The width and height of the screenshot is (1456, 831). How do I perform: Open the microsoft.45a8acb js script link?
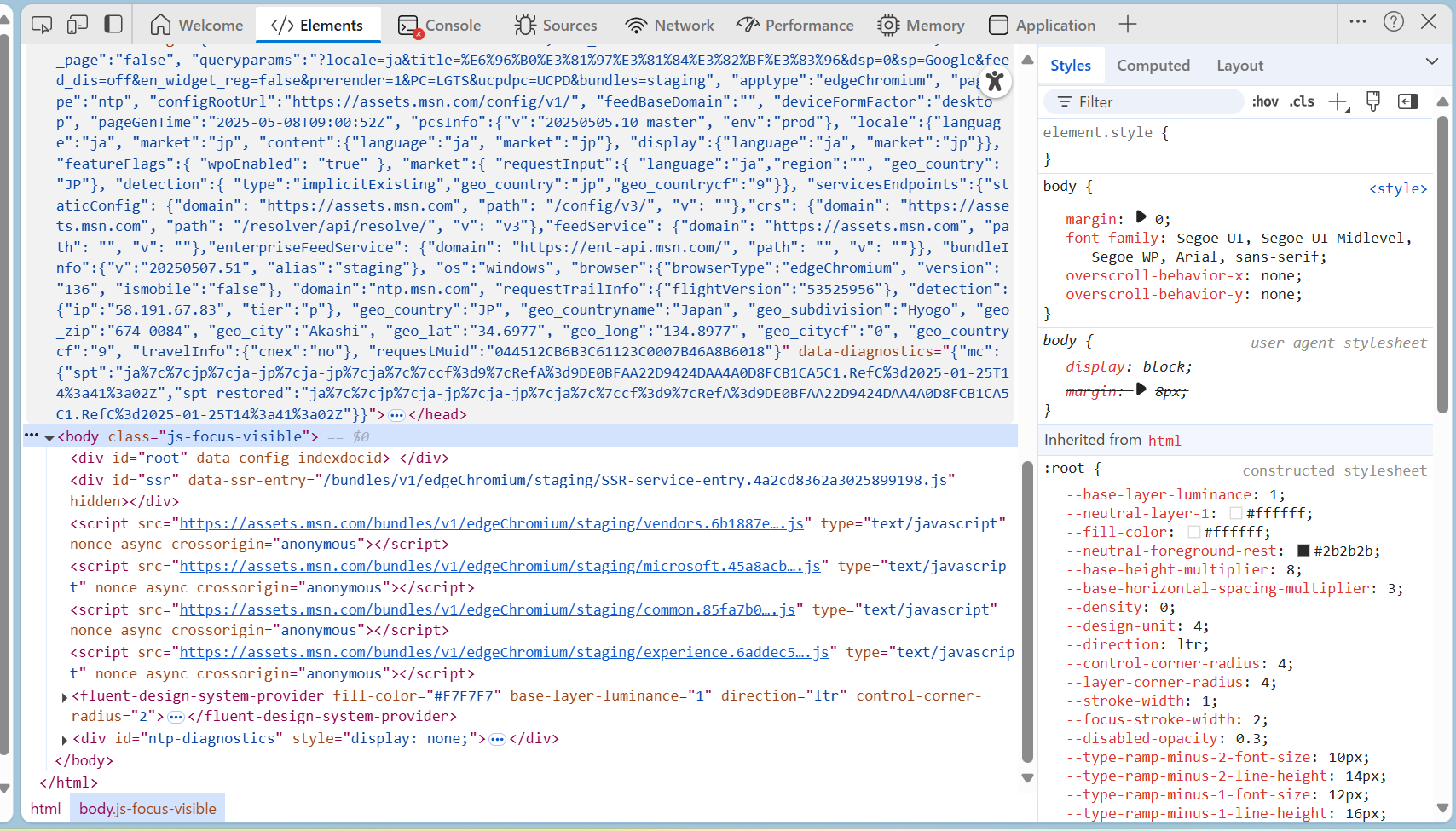tap(500, 566)
